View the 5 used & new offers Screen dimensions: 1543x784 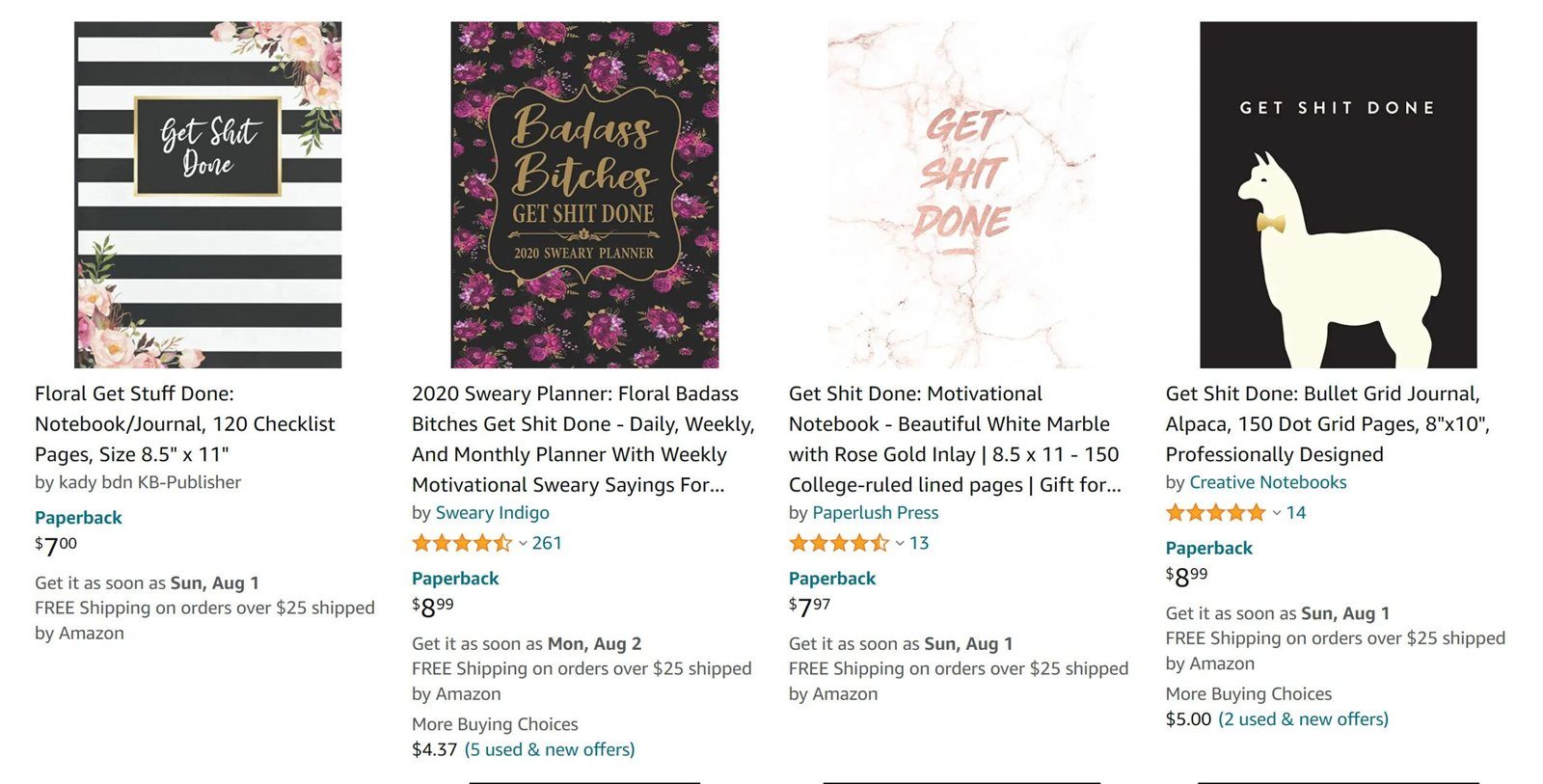pyautogui.click(x=550, y=749)
